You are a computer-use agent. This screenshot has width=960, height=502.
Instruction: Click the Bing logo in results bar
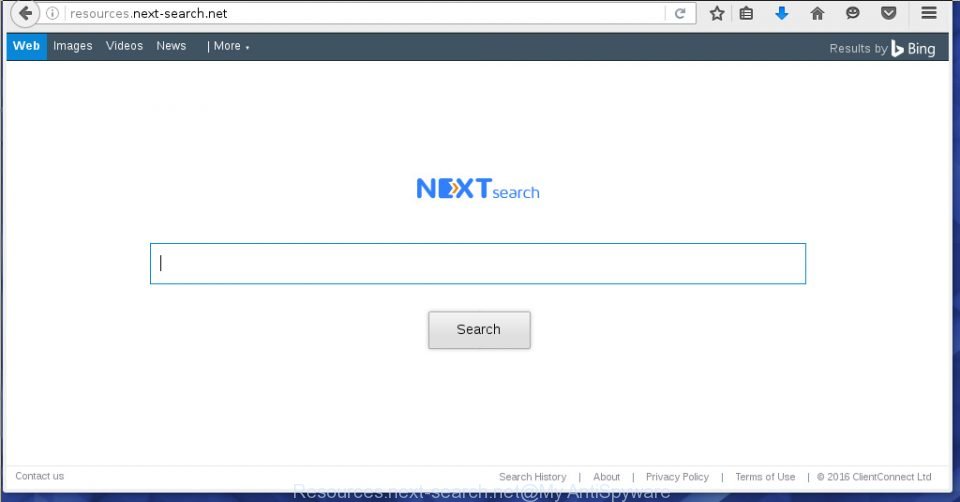[913, 48]
